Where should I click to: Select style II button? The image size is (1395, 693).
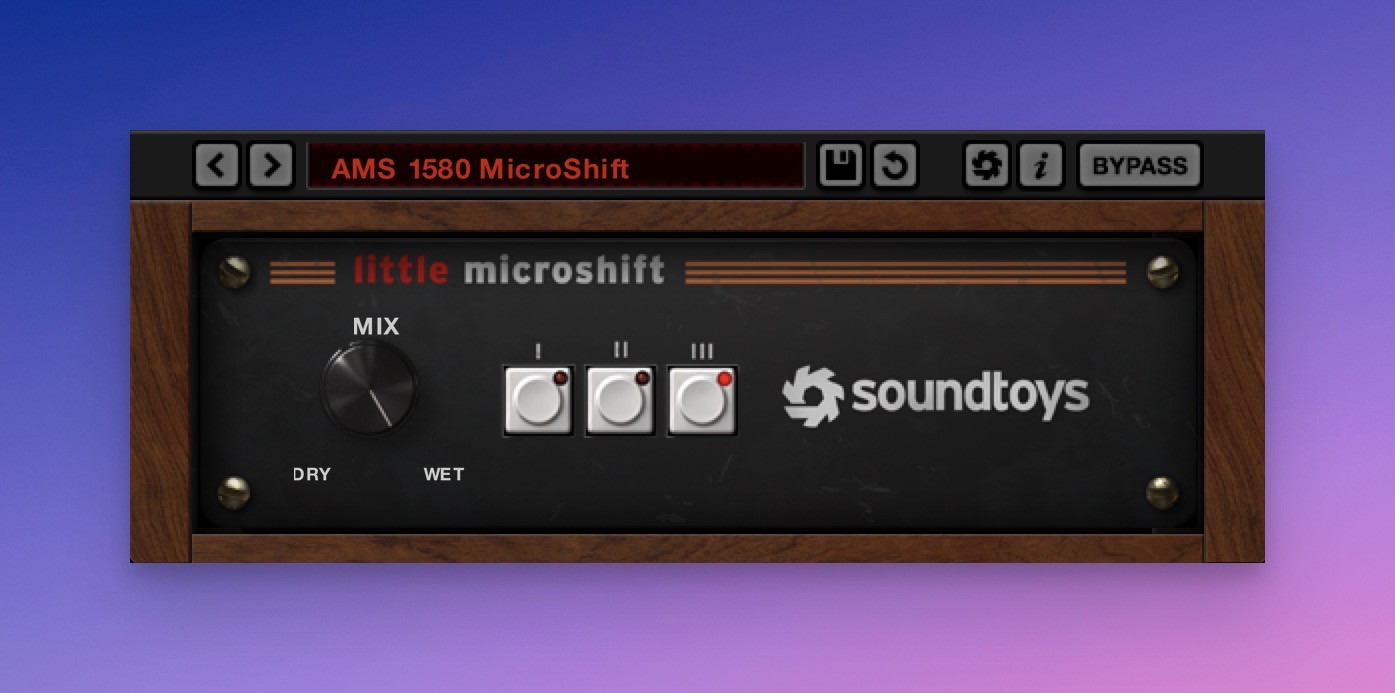coord(620,400)
